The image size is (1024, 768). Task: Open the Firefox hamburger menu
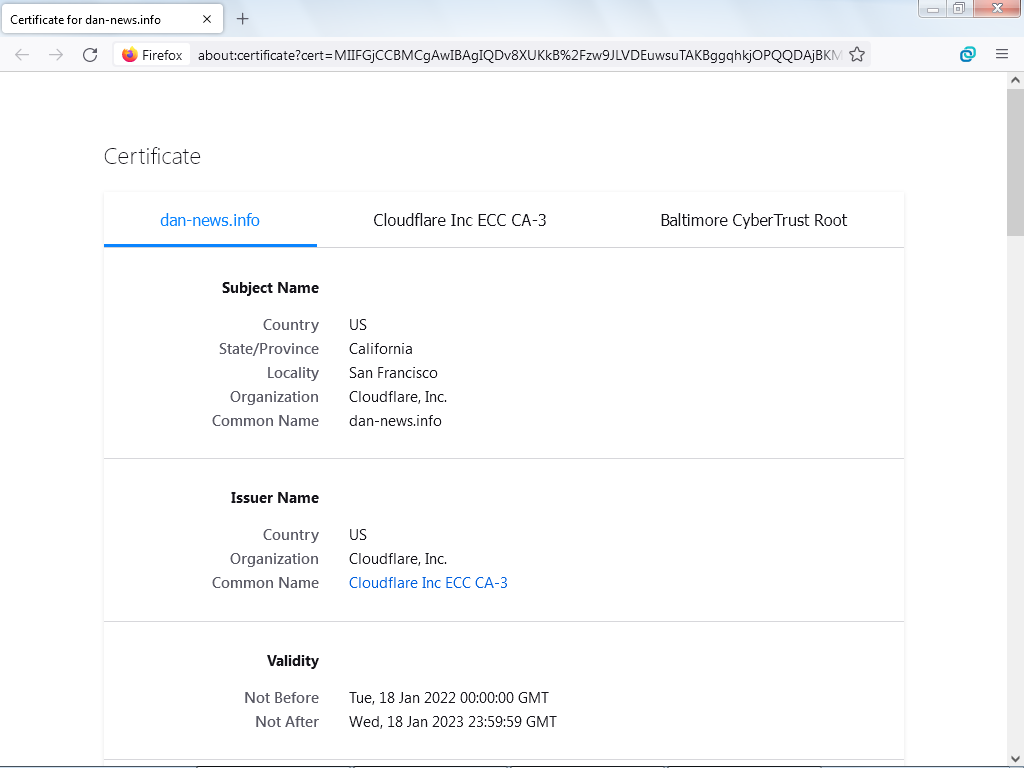coord(1002,55)
